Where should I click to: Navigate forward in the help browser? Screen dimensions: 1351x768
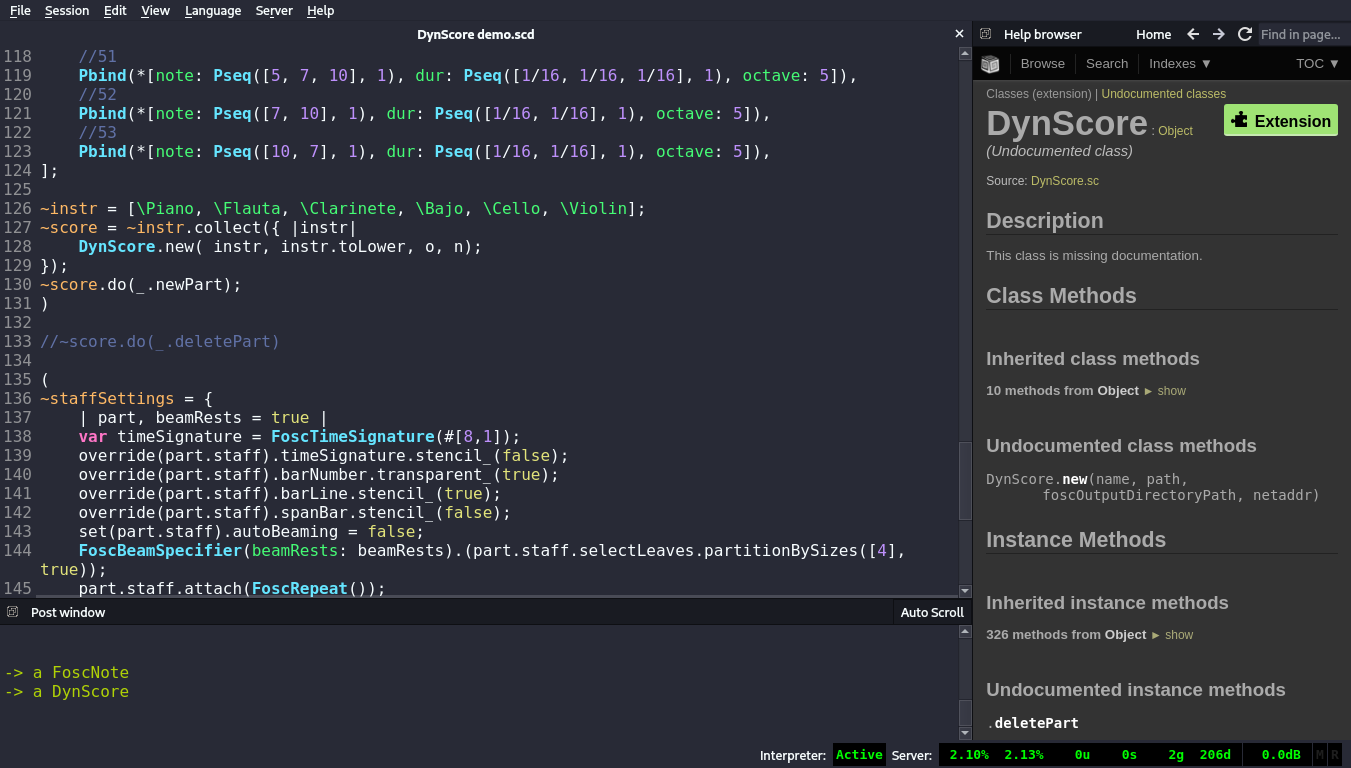coord(1218,33)
